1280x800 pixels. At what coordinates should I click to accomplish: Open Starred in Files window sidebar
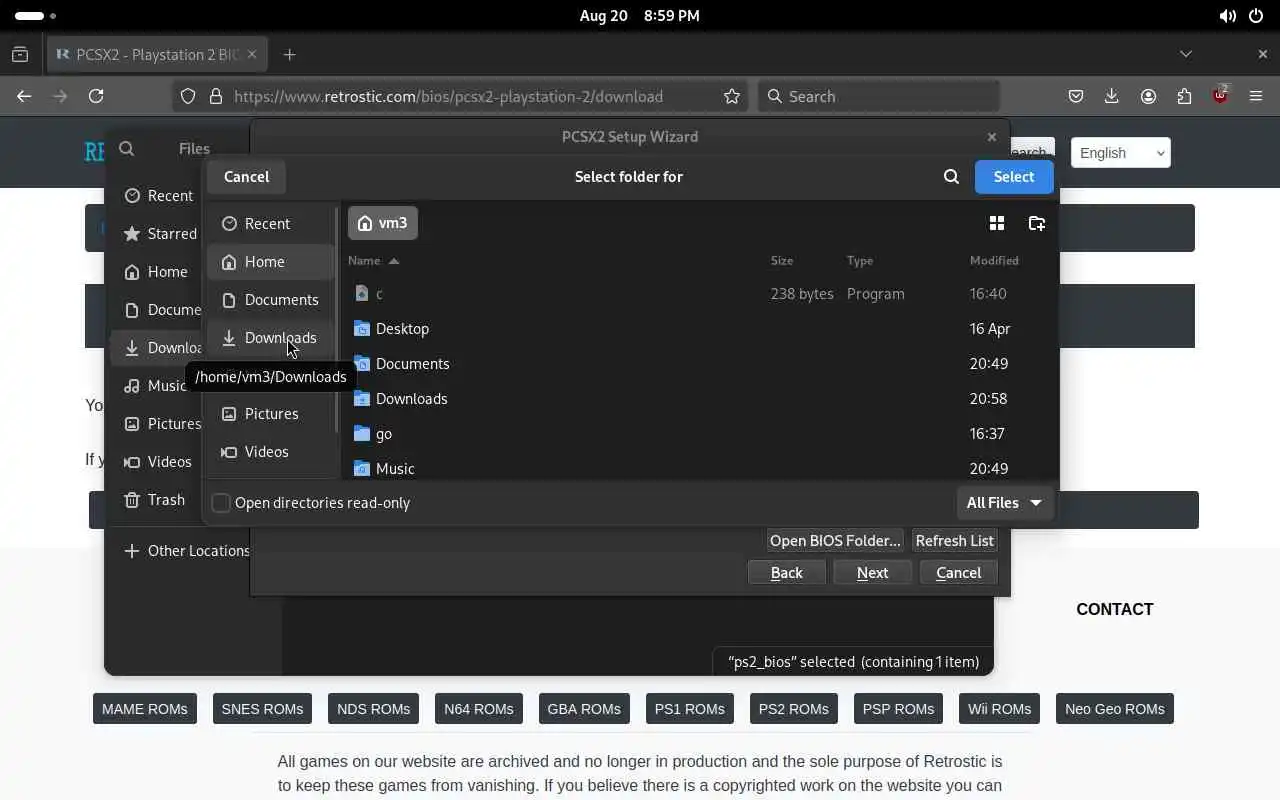pos(158,234)
